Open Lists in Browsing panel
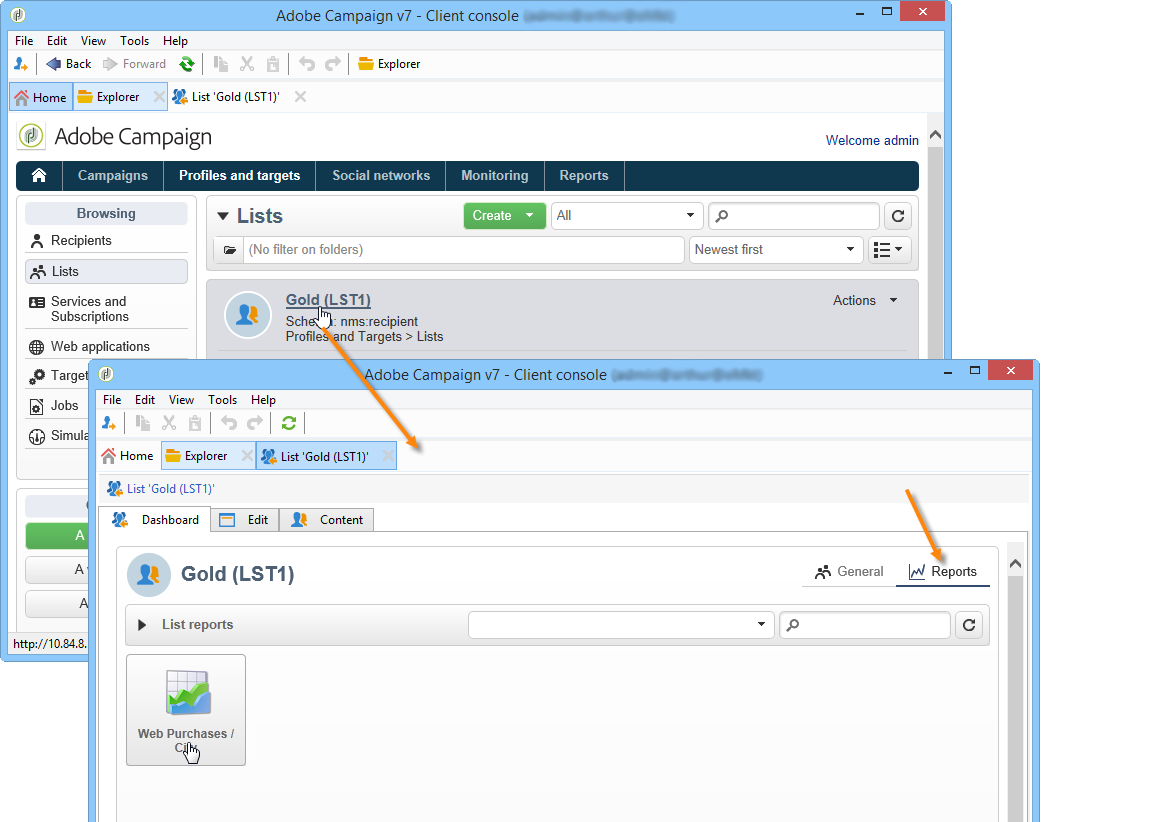Image resolution: width=1150 pixels, height=822 pixels. [106, 271]
